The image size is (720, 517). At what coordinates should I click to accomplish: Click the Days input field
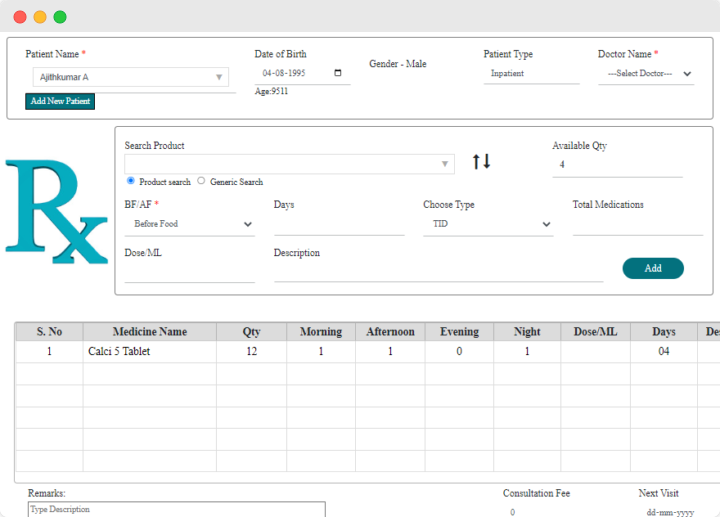click(339, 225)
